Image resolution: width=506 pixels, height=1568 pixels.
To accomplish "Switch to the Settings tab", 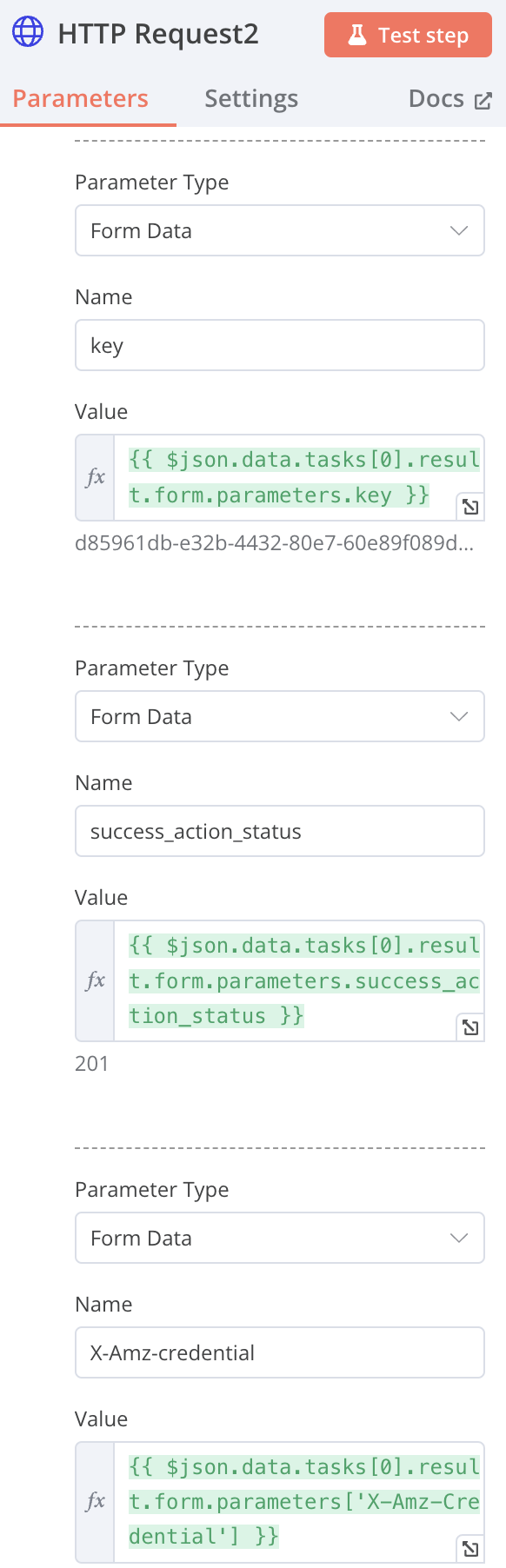I will click(251, 99).
